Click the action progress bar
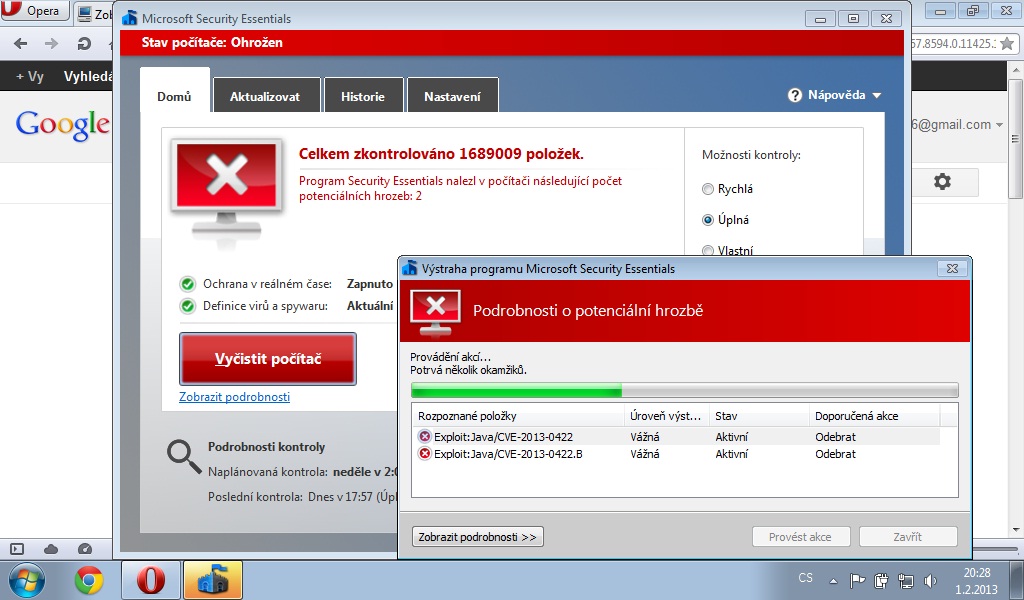 pyautogui.click(x=684, y=390)
